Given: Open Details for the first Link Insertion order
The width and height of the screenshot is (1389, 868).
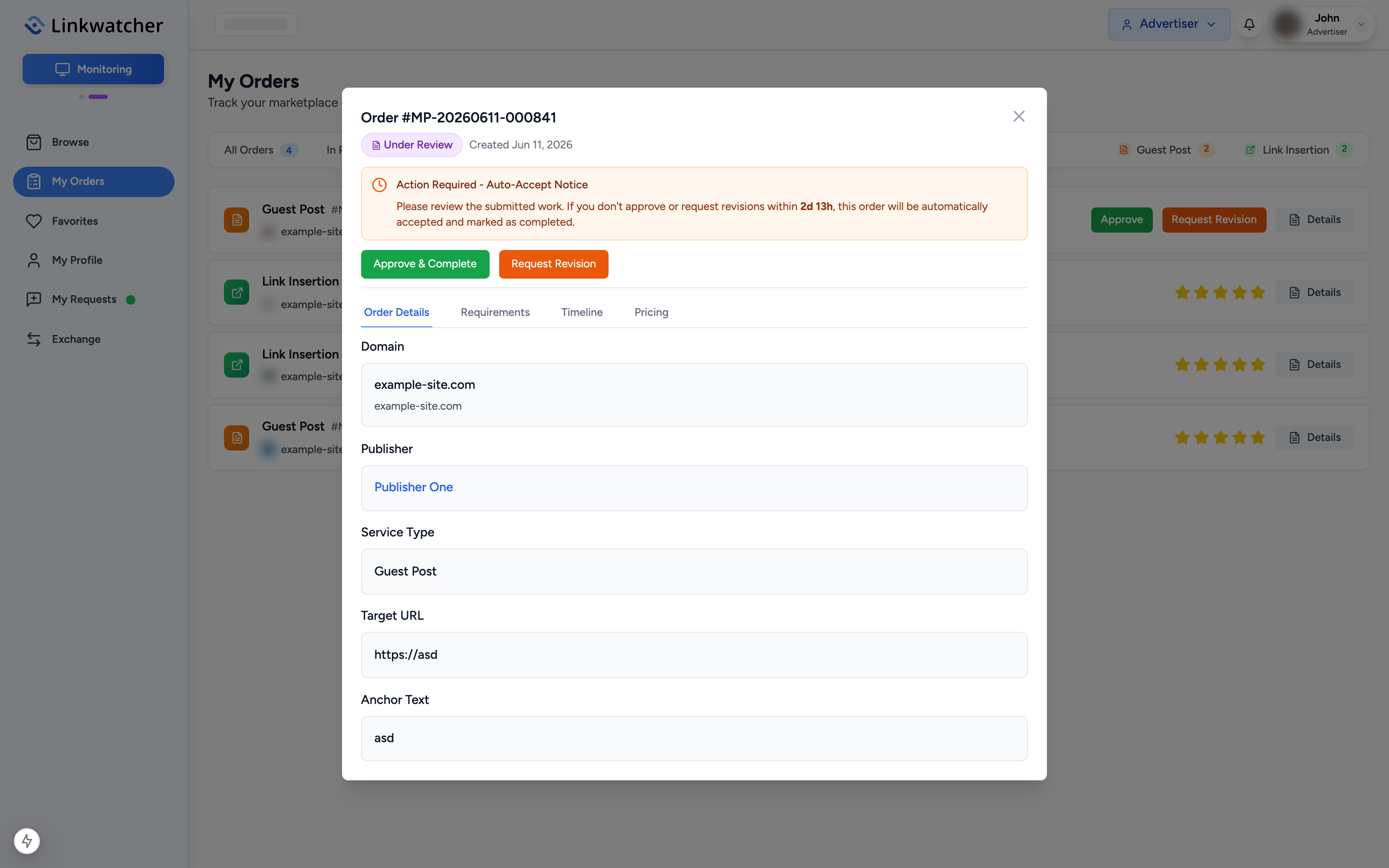Looking at the screenshot, I should 1314,293.
